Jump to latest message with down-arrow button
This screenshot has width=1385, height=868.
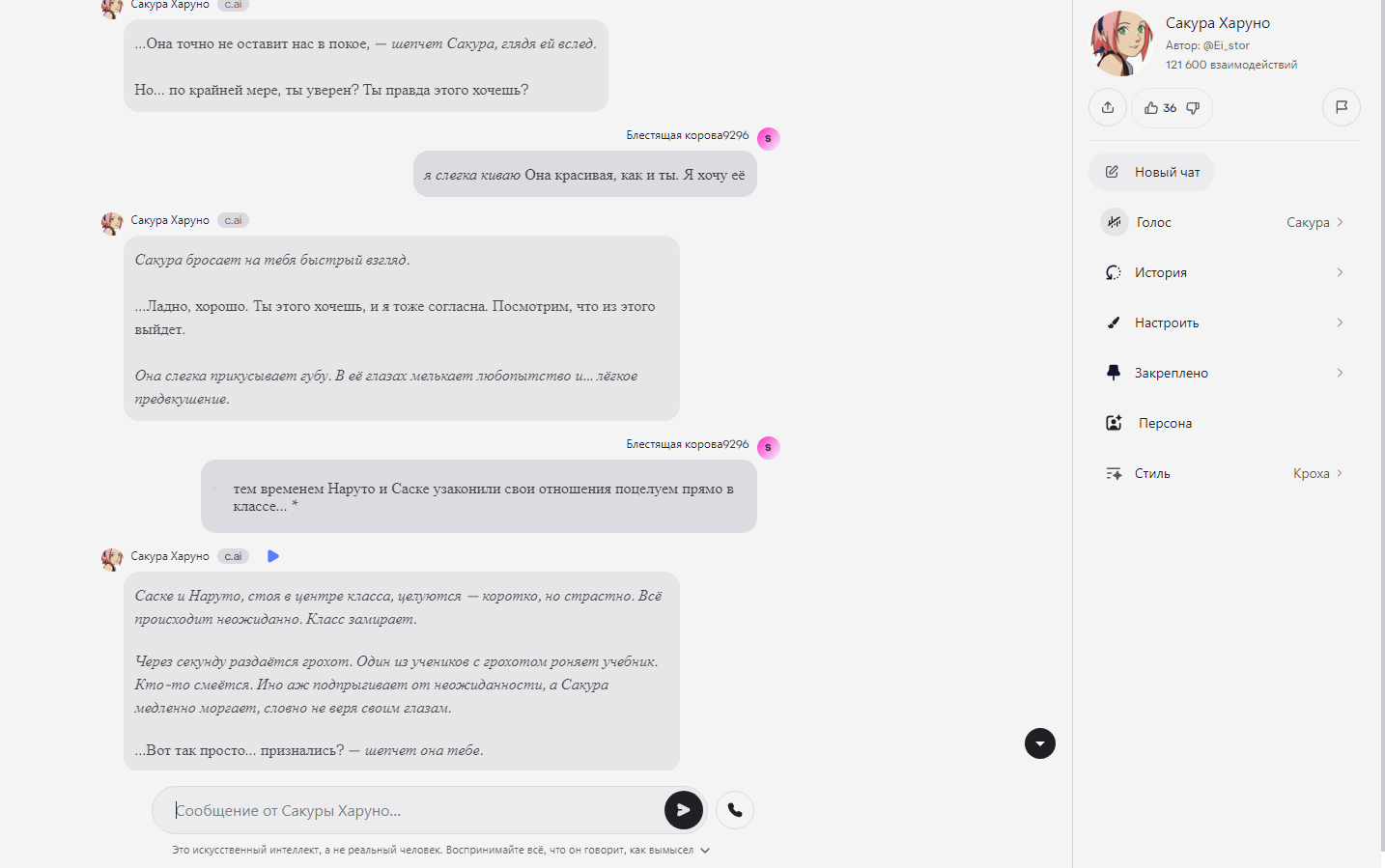[x=1040, y=743]
